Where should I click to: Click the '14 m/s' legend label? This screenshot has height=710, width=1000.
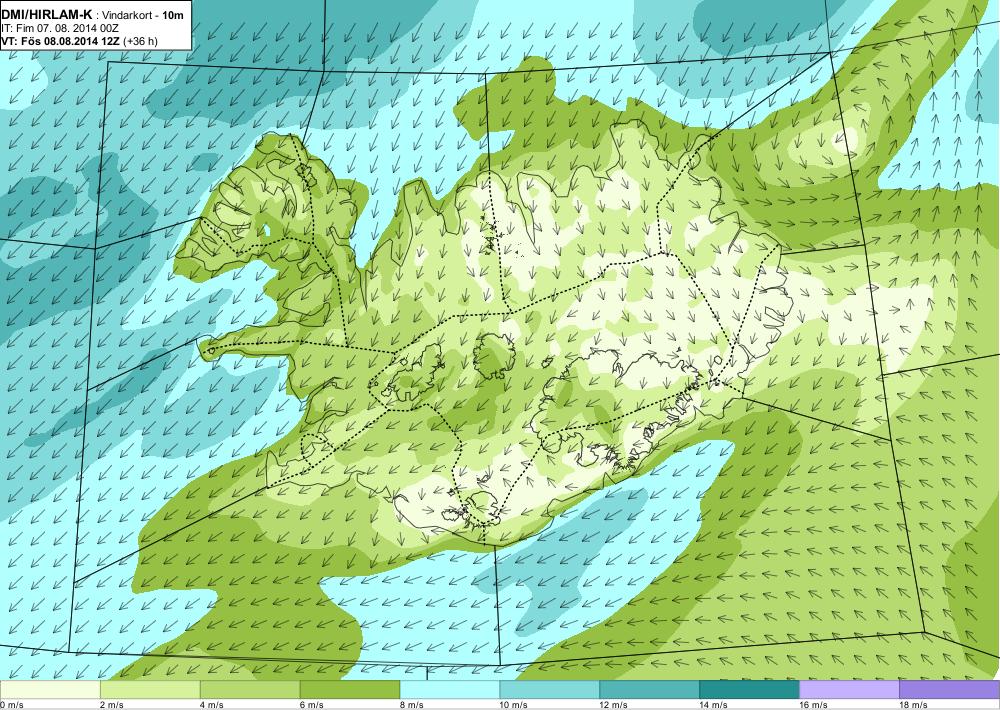coord(714,705)
